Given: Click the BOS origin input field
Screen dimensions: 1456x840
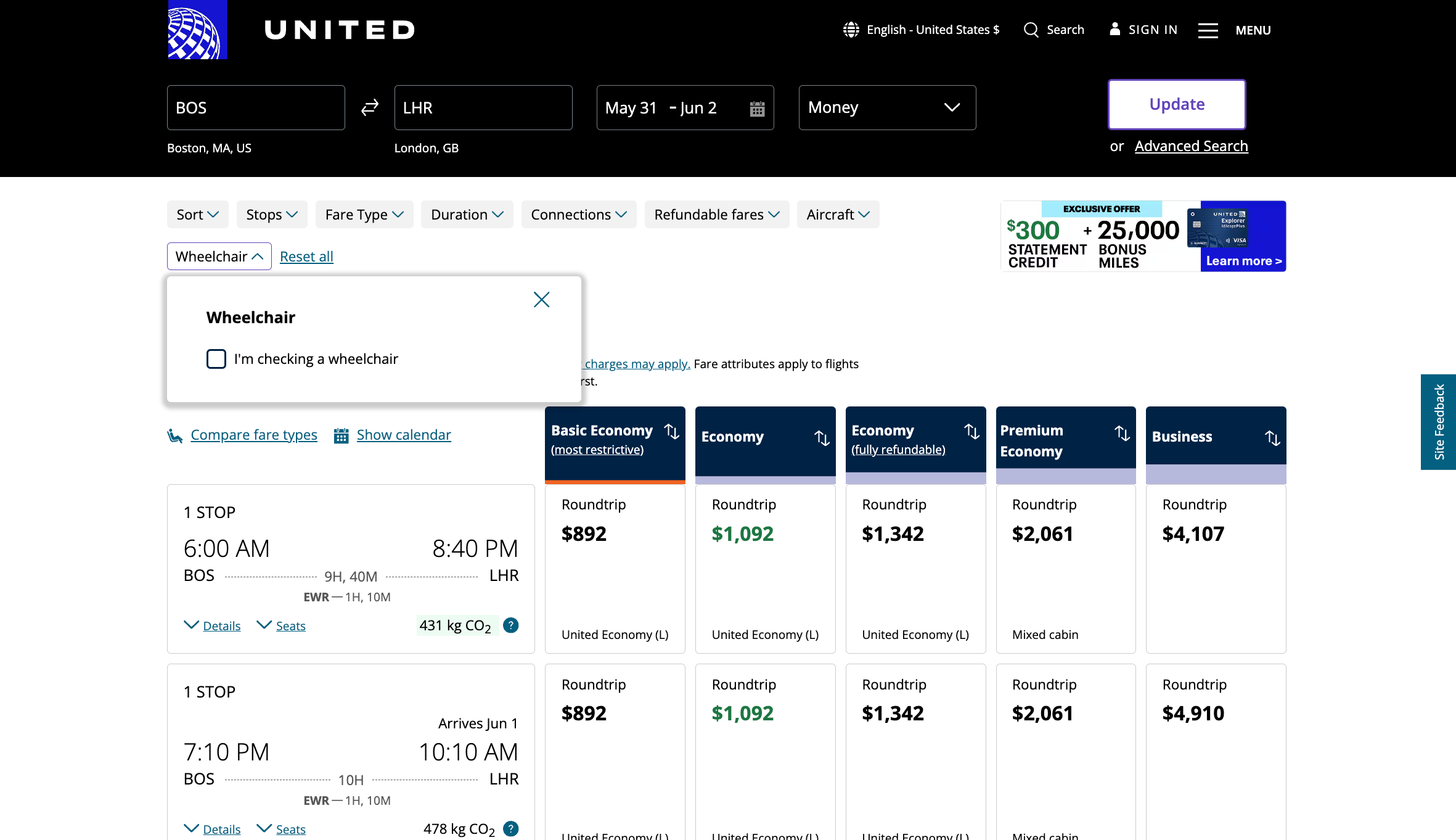Looking at the screenshot, I should 255,108.
